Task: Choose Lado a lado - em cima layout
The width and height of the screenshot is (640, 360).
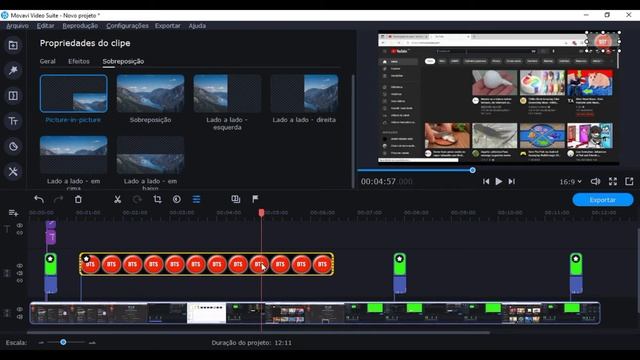Action: point(73,155)
